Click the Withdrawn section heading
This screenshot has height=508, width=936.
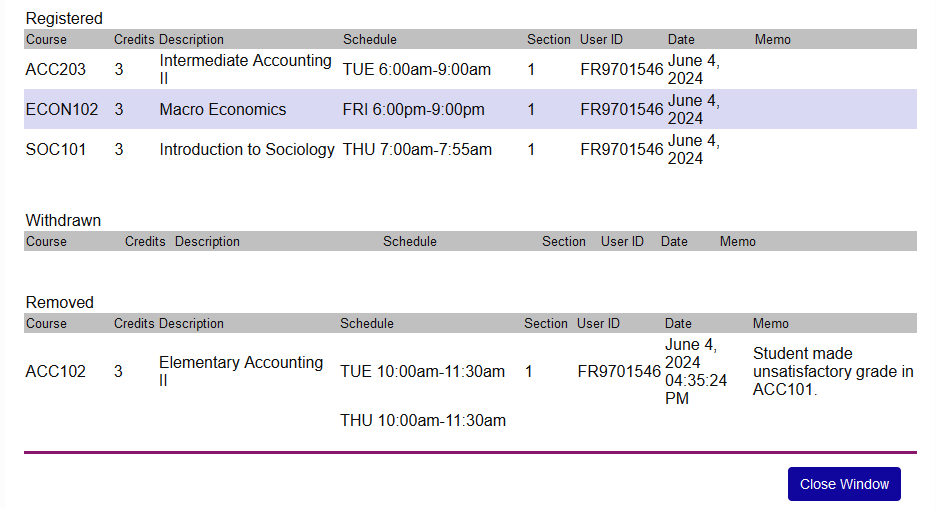(63, 220)
